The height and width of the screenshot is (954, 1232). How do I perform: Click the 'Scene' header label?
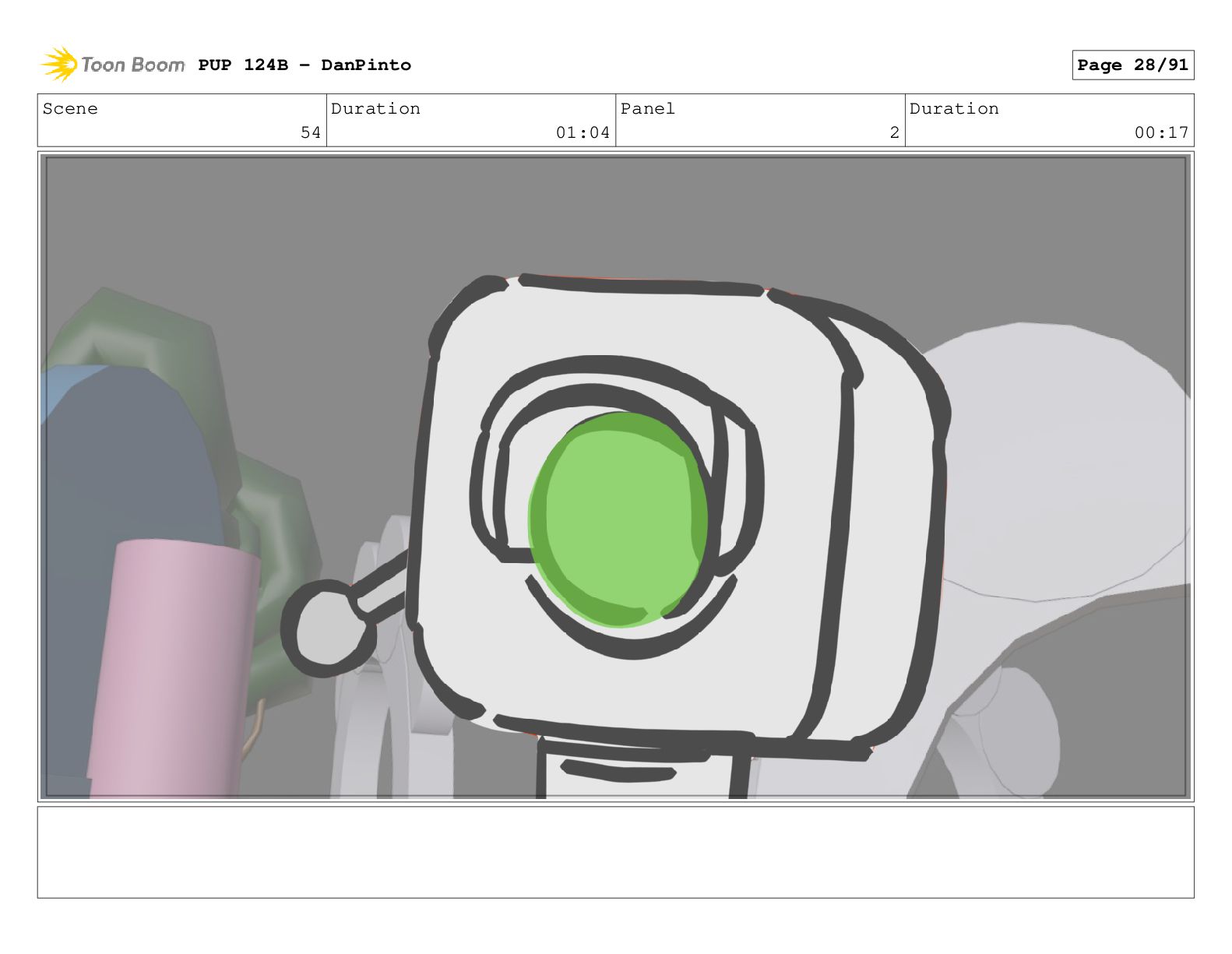[70, 109]
